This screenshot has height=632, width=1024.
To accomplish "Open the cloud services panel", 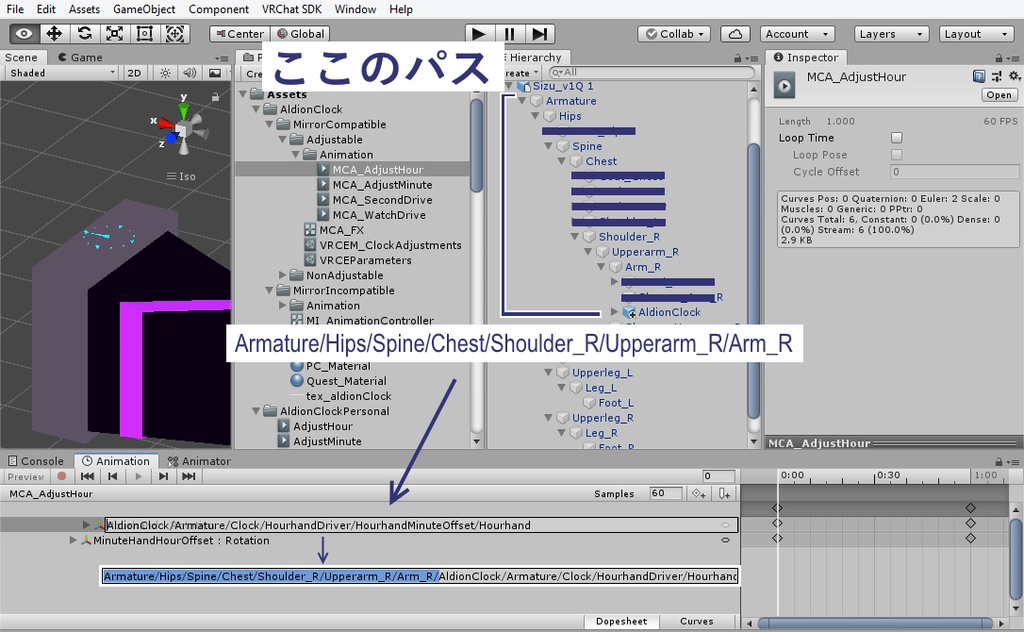I will point(735,34).
